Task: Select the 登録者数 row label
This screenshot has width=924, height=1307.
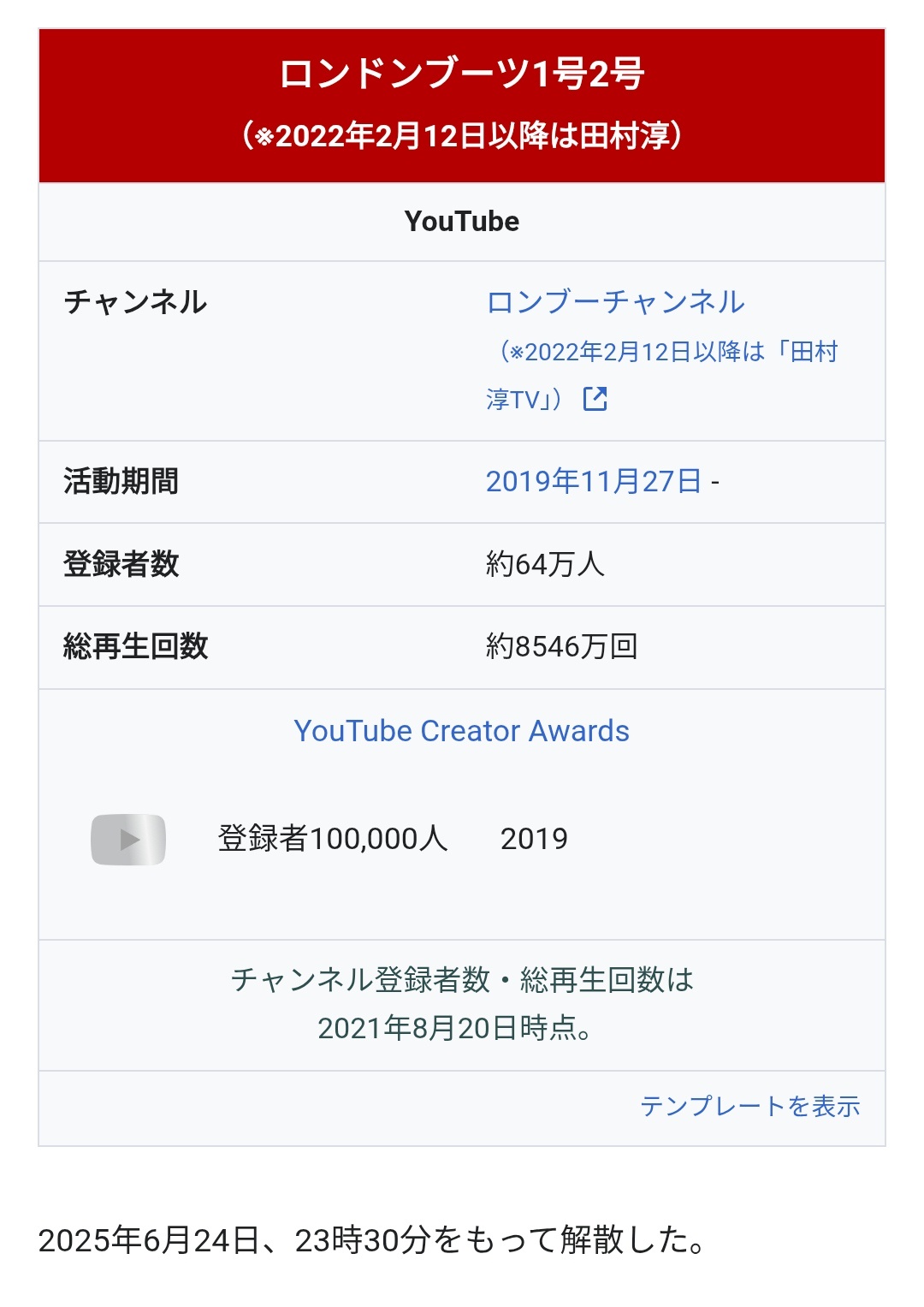Action: (x=121, y=564)
